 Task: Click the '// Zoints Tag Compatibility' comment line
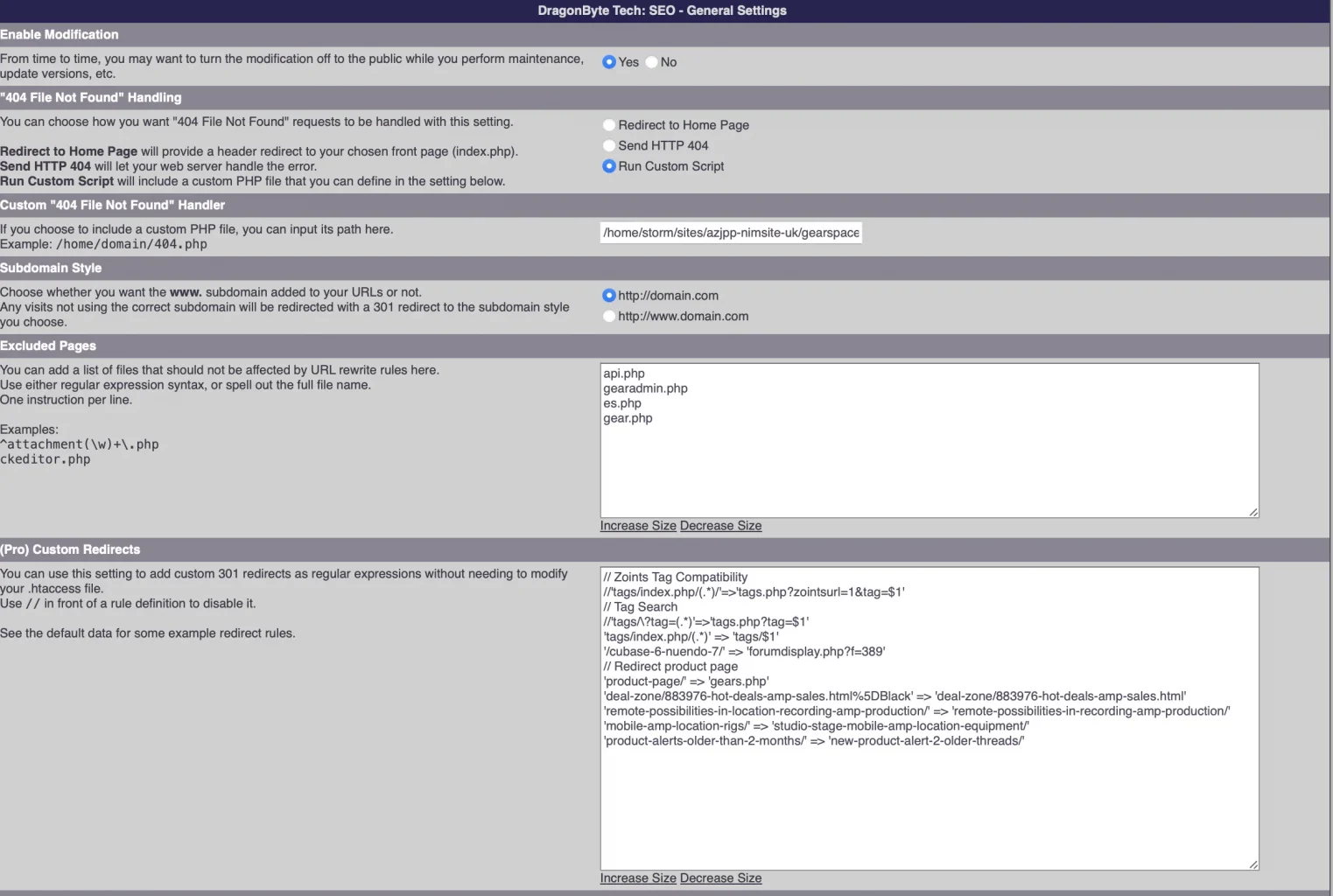676,577
